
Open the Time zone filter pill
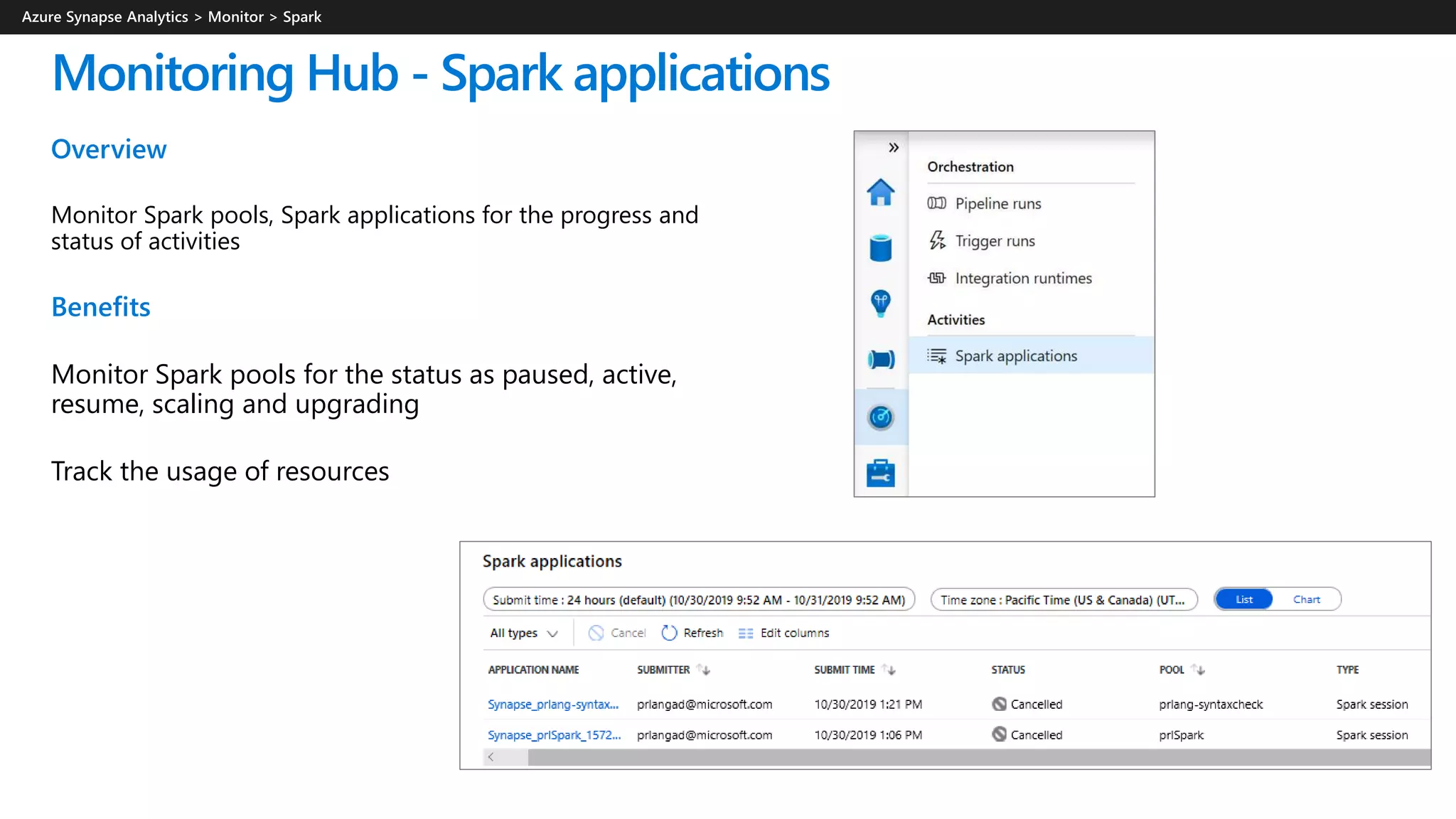click(x=1064, y=599)
